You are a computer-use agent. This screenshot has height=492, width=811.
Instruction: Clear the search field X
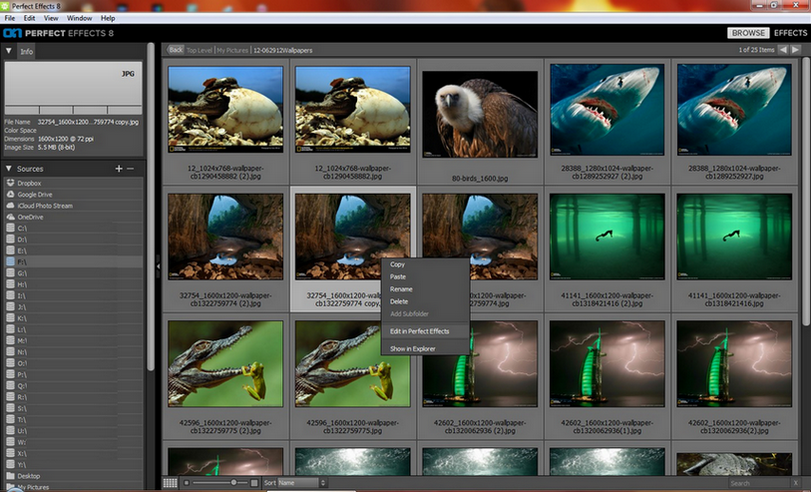click(x=796, y=483)
